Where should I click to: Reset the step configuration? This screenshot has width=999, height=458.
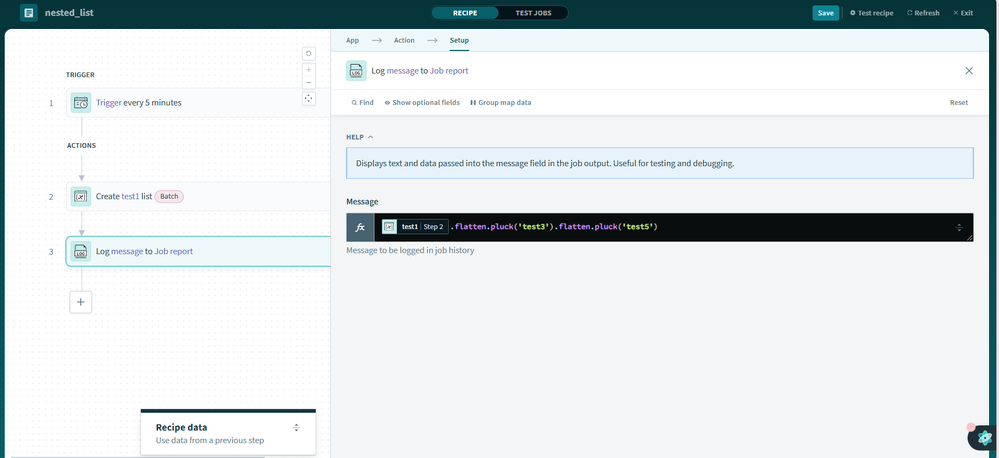pyautogui.click(x=958, y=103)
